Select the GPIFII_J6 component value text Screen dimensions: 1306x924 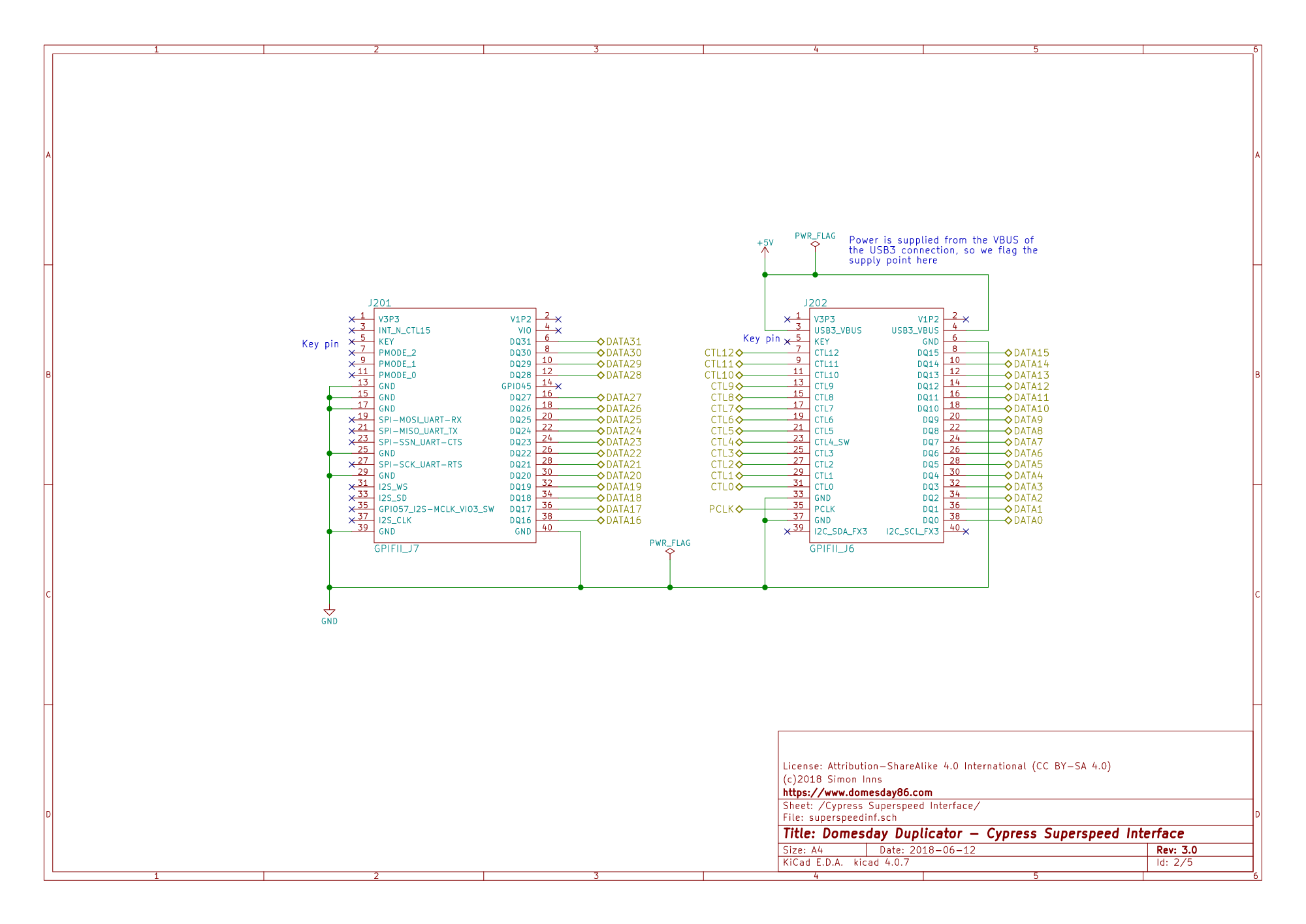point(832,549)
